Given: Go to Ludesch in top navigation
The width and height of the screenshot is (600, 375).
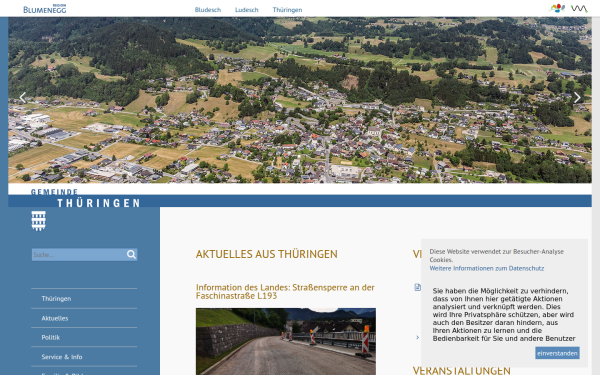Looking at the screenshot, I should click(247, 10).
